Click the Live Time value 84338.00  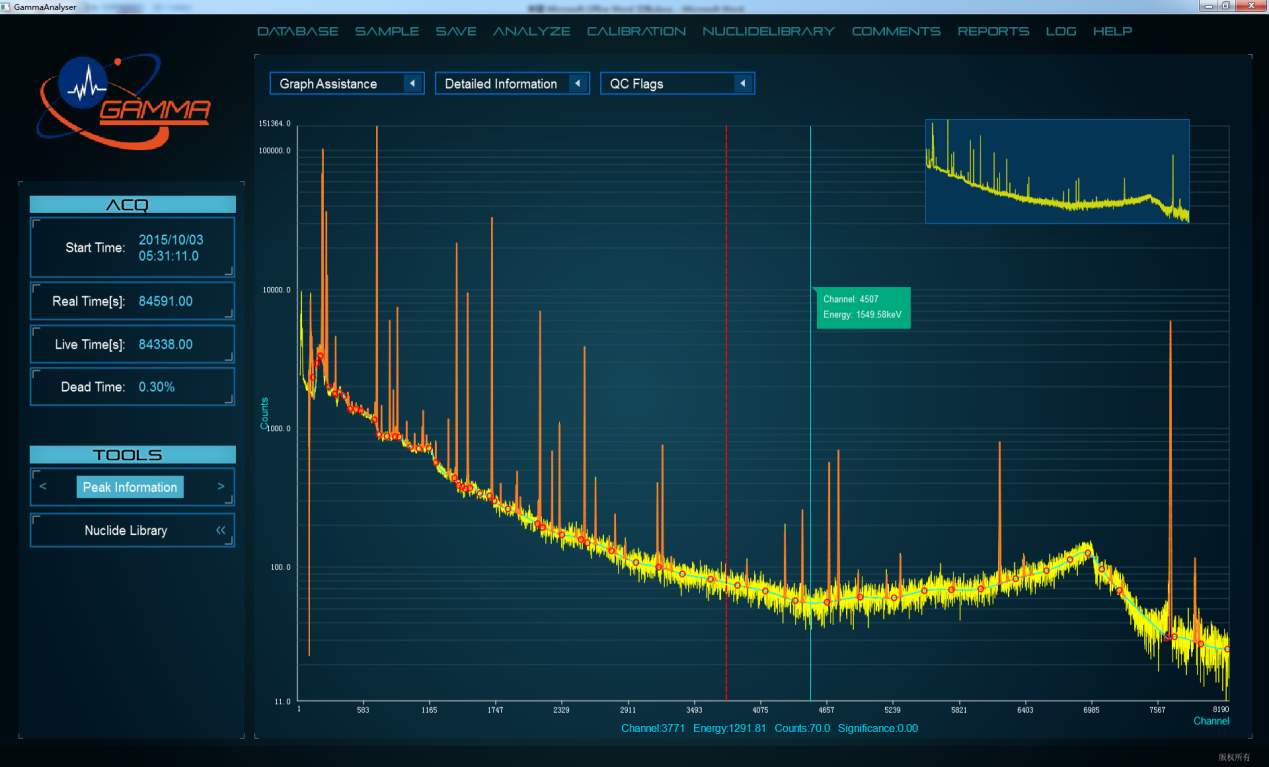(x=166, y=344)
